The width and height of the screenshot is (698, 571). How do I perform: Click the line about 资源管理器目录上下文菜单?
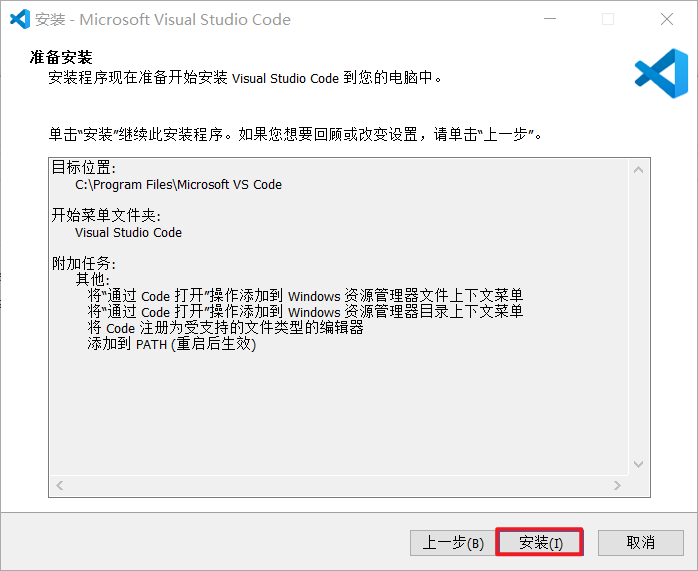[x=305, y=312]
